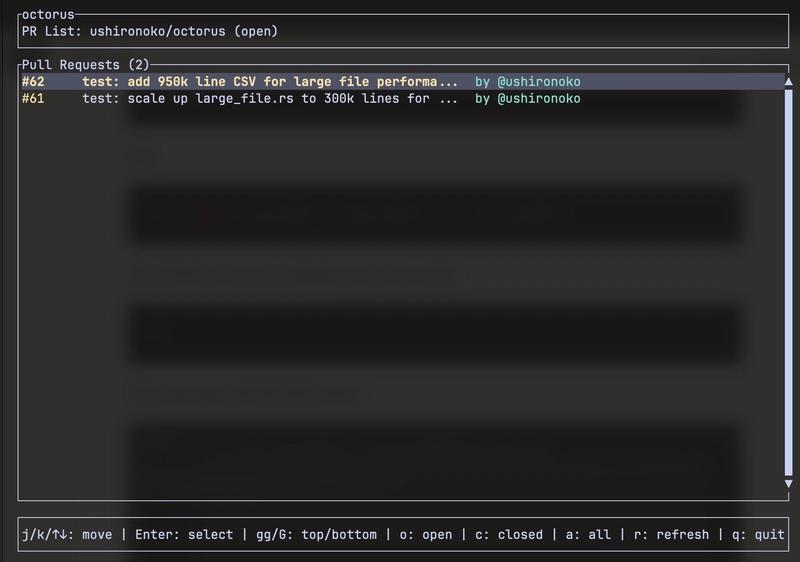The height and width of the screenshot is (562, 800).
Task: Click the 'PR List: ushironoko/octorus (open)' header text
Action: pyautogui.click(x=150, y=32)
